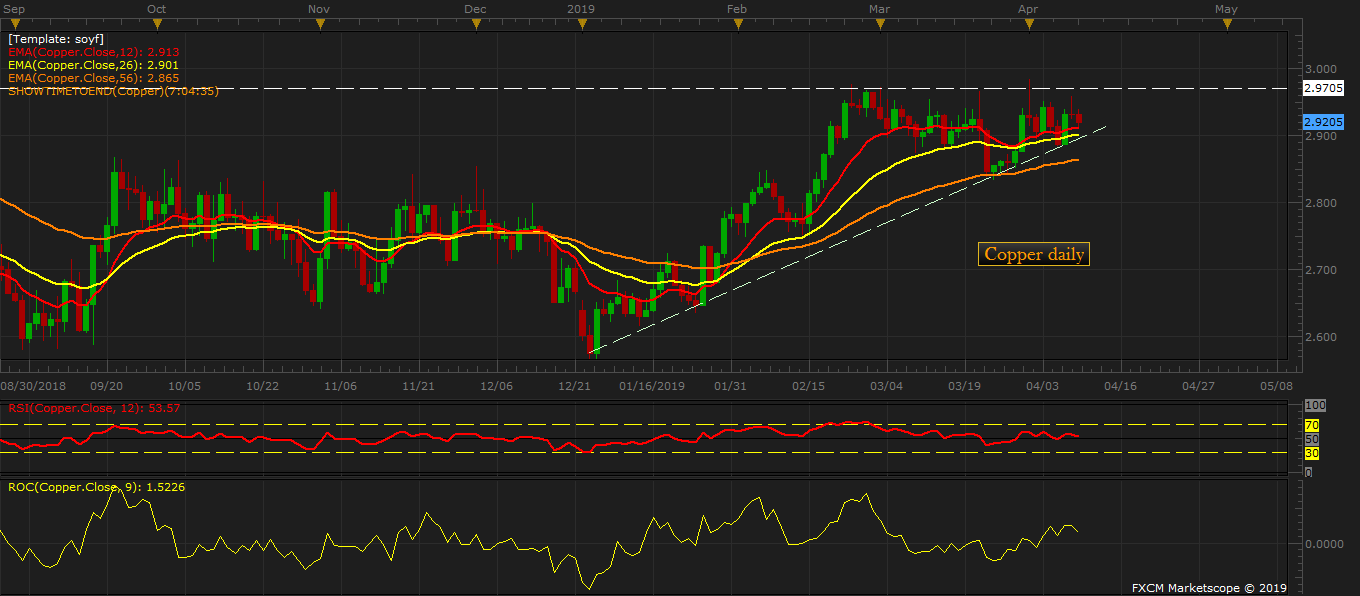Click the 2019 year marker triangle

581,23
